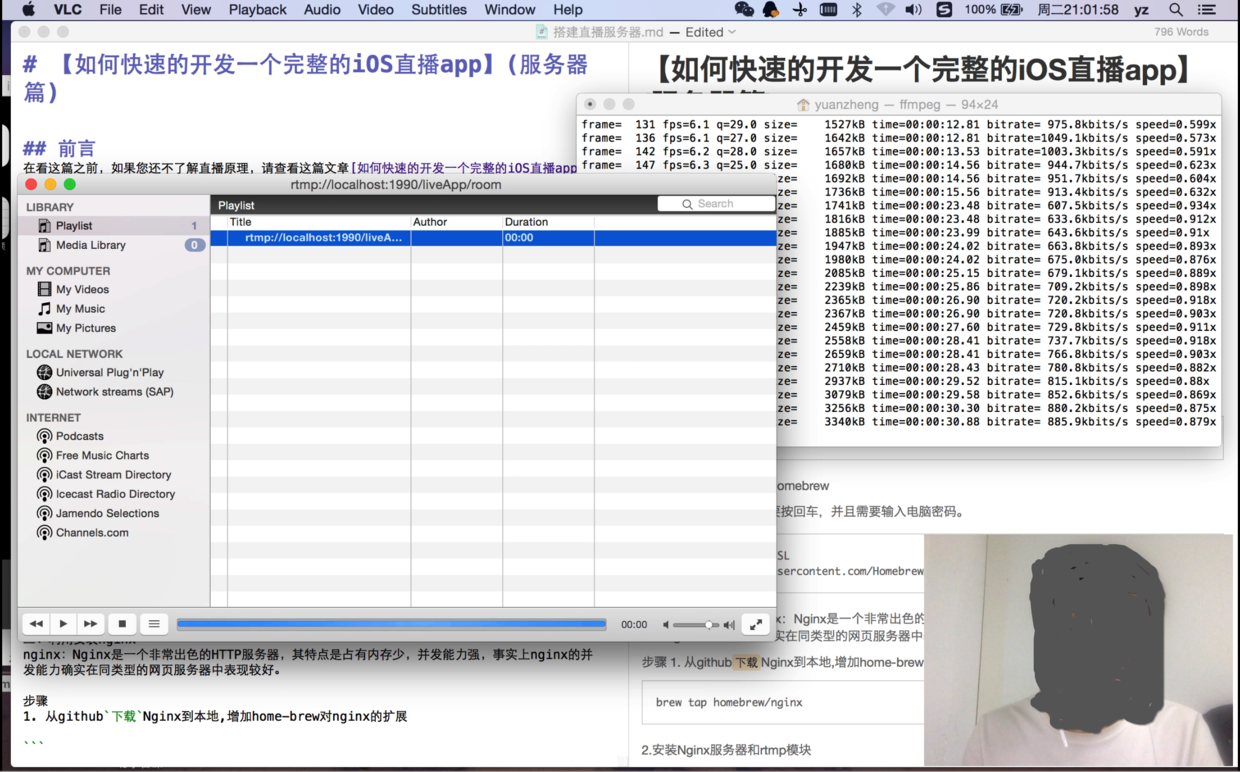Click the Play button in VLC
Viewport: 1240px width, 772px height.
63,624
